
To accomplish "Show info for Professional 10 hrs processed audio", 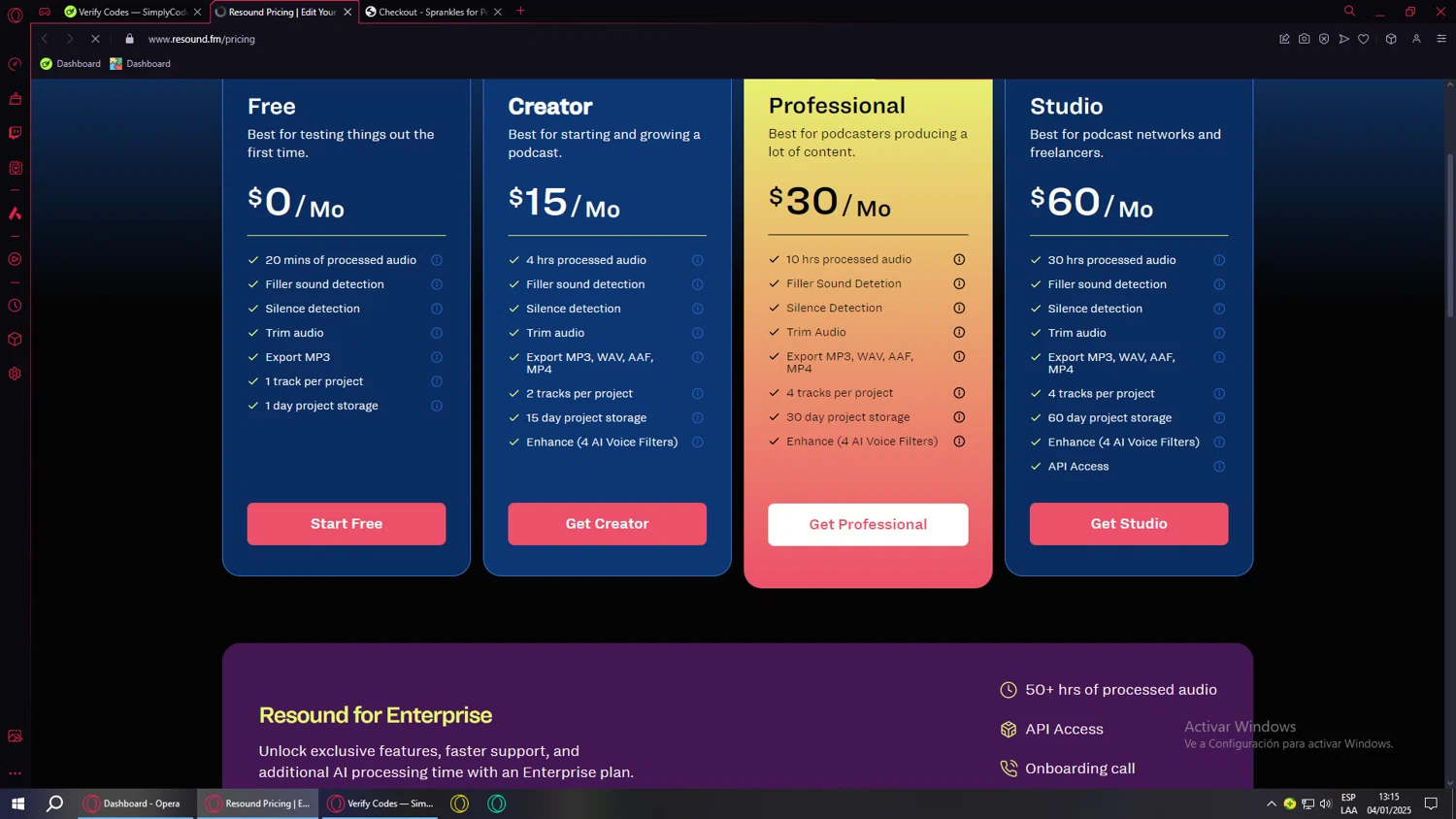I will [x=959, y=259].
